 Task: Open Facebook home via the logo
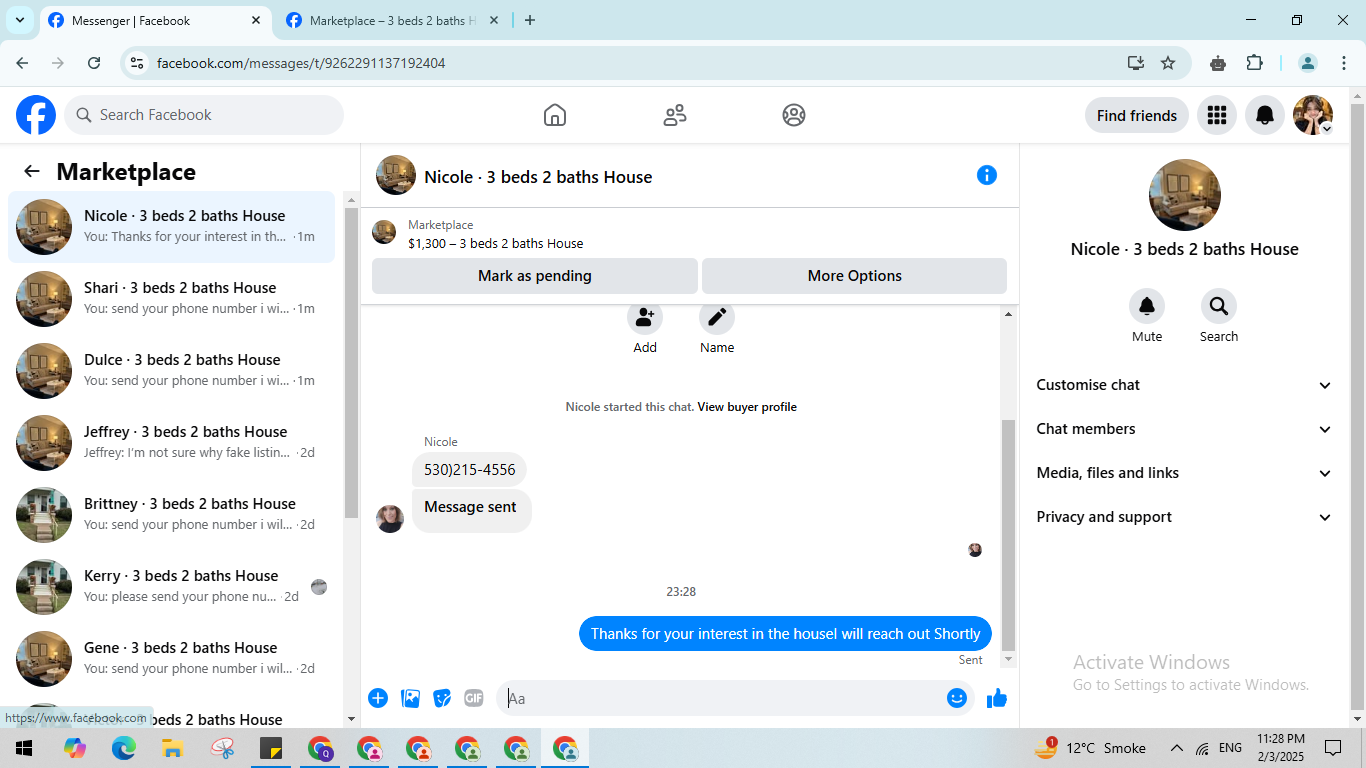pyautogui.click(x=36, y=115)
